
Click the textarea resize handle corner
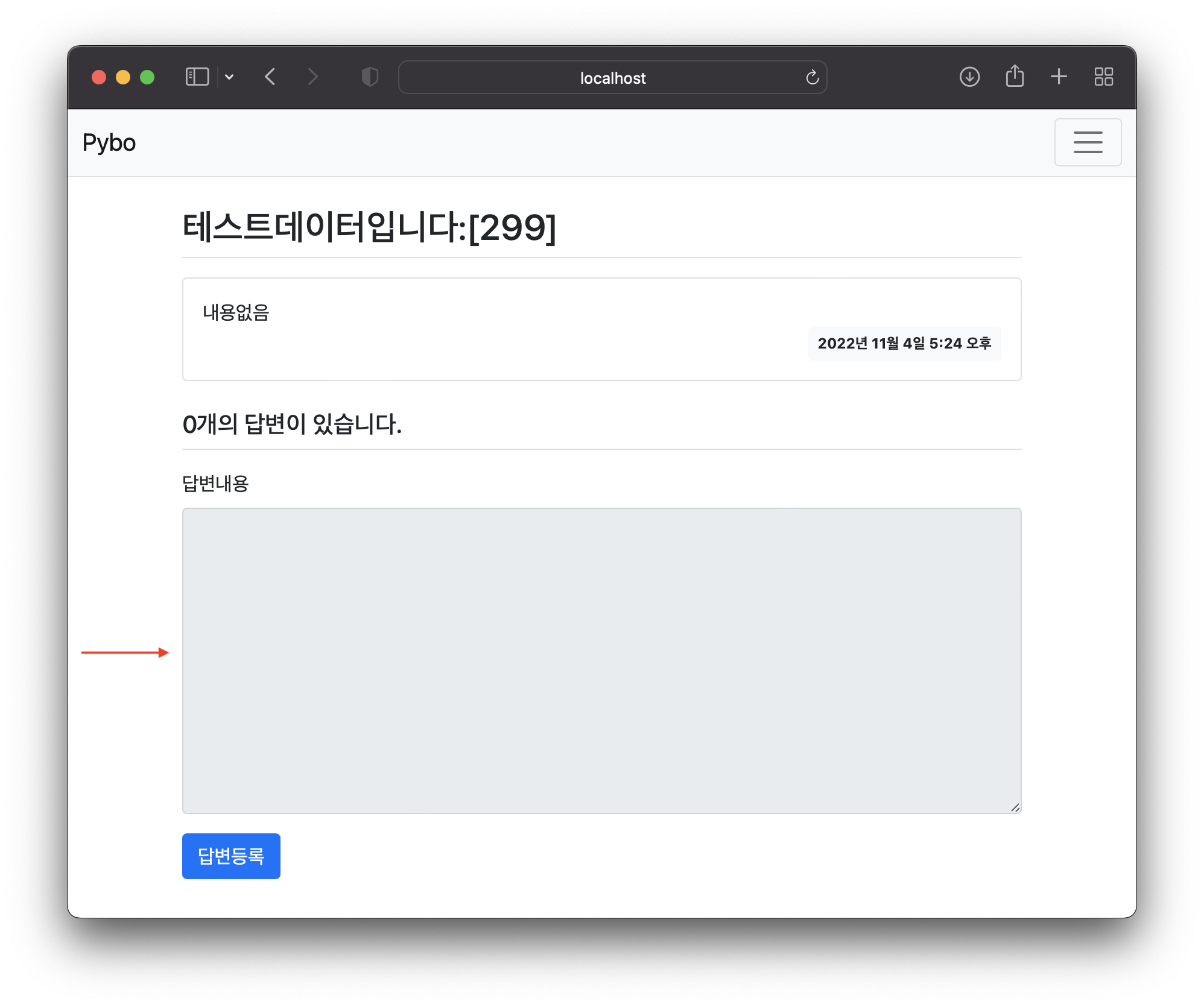click(x=1015, y=807)
